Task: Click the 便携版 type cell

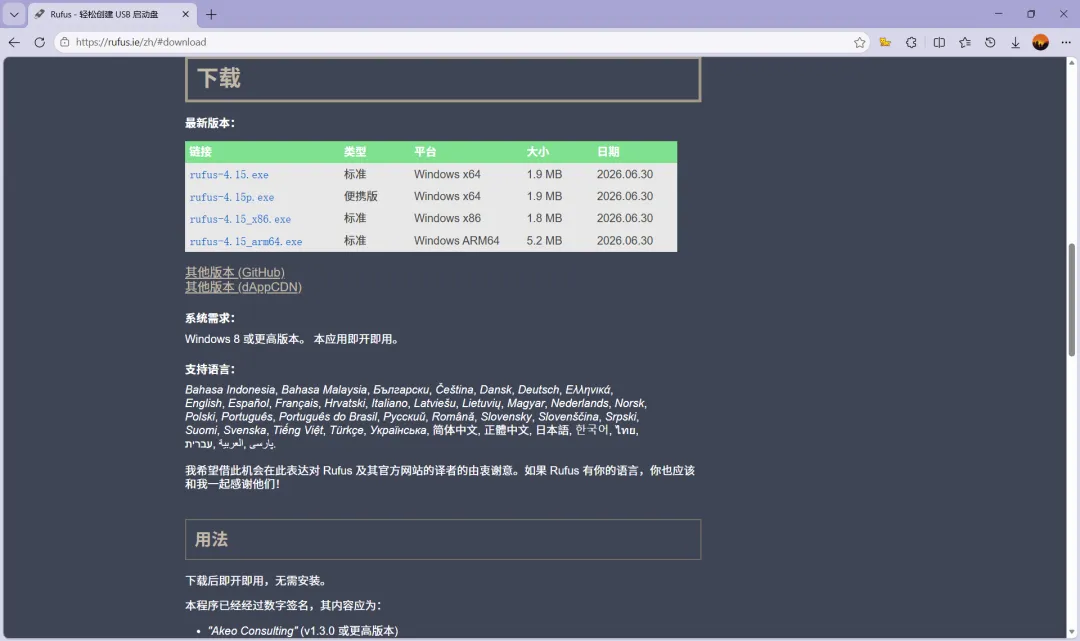Action: point(361,196)
